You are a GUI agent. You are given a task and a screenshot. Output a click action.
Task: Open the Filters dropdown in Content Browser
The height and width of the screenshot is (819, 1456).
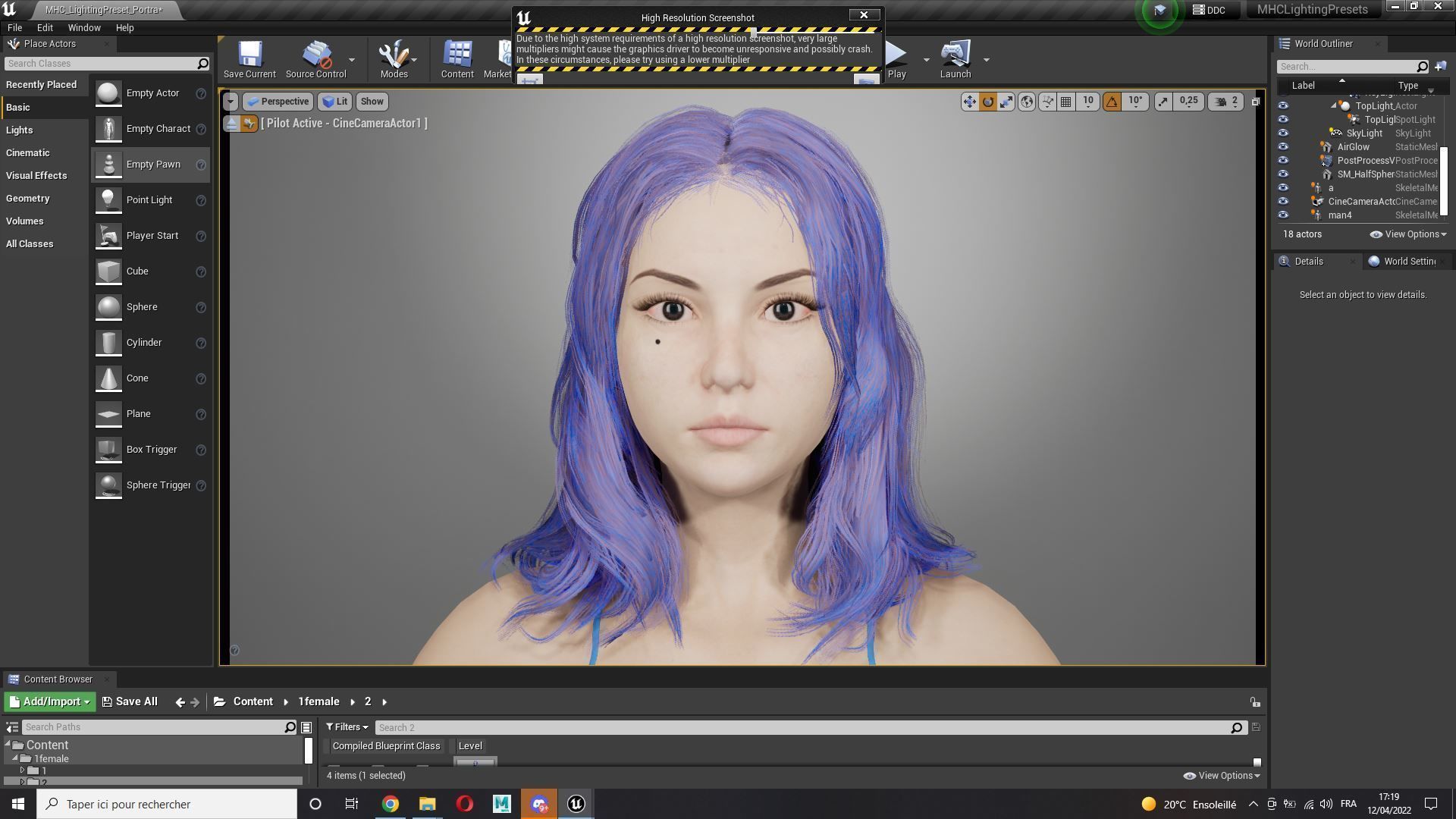point(347,727)
